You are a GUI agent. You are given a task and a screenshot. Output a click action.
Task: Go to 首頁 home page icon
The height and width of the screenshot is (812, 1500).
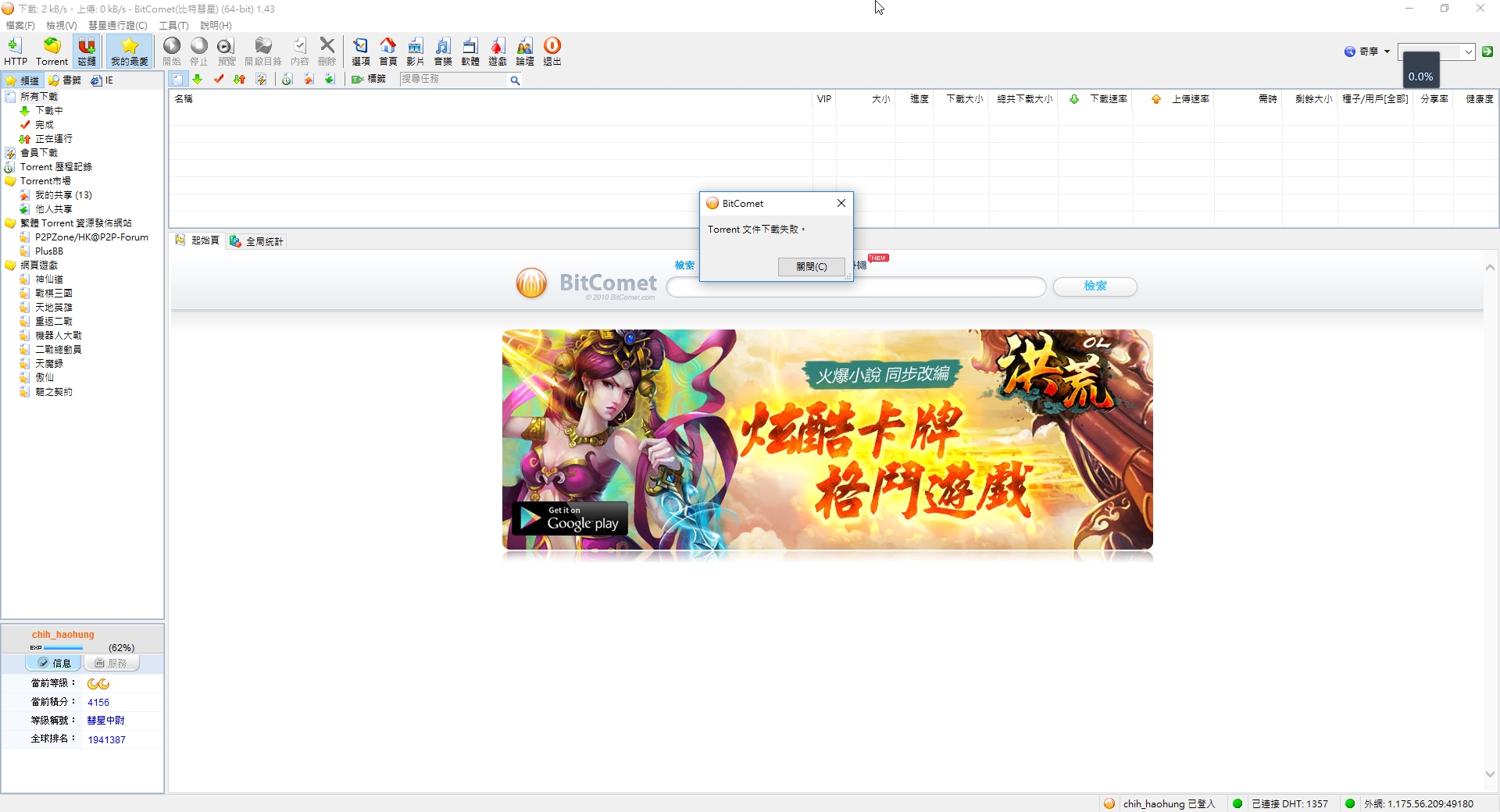click(x=388, y=52)
